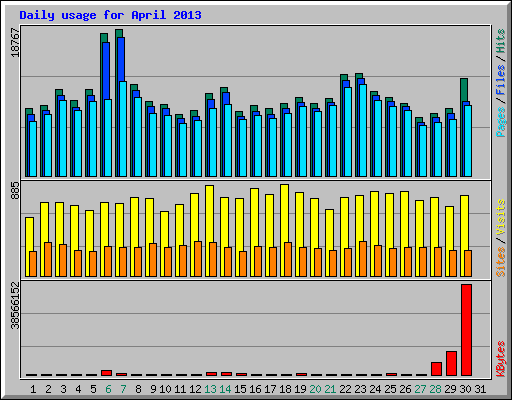Select the cyan Pages bar for day 22
Image resolution: width=512 pixels, height=400 pixels.
coord(348,132)
